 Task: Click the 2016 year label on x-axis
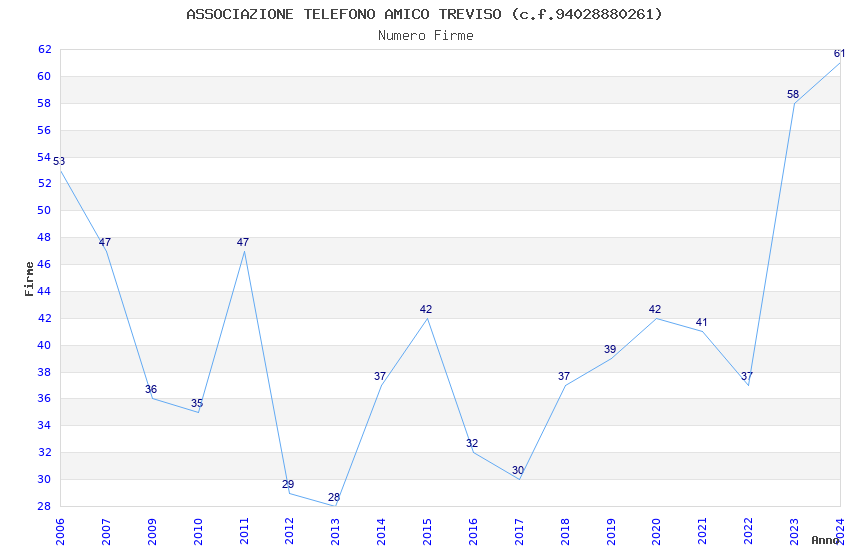pos(473,531)
